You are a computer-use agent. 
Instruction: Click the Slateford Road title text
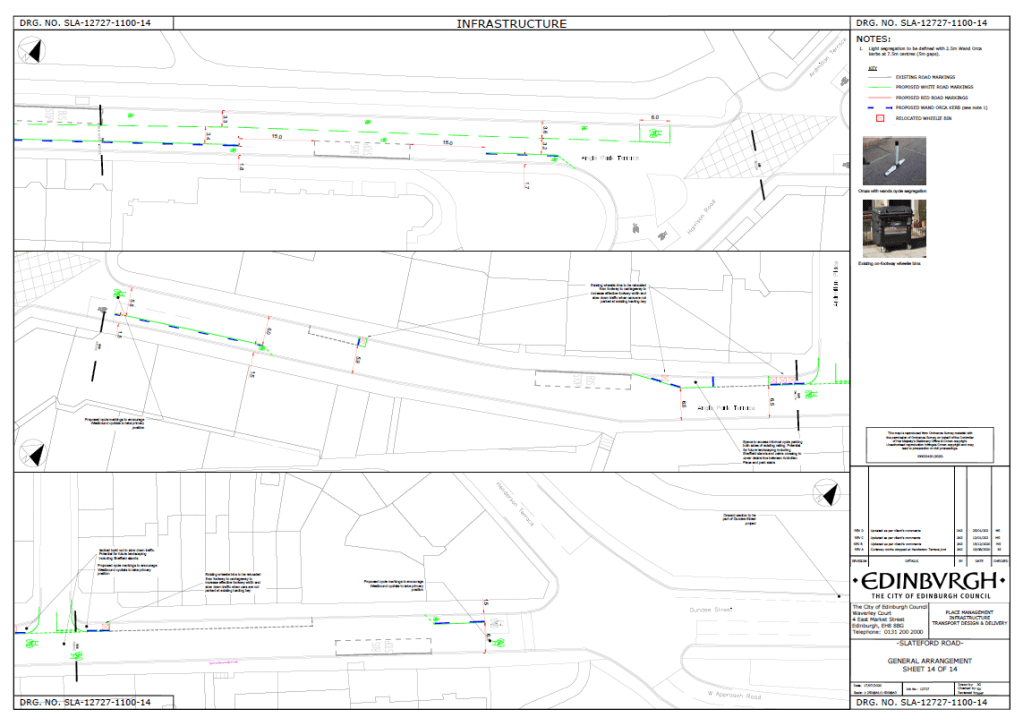(x=930, y=644)
